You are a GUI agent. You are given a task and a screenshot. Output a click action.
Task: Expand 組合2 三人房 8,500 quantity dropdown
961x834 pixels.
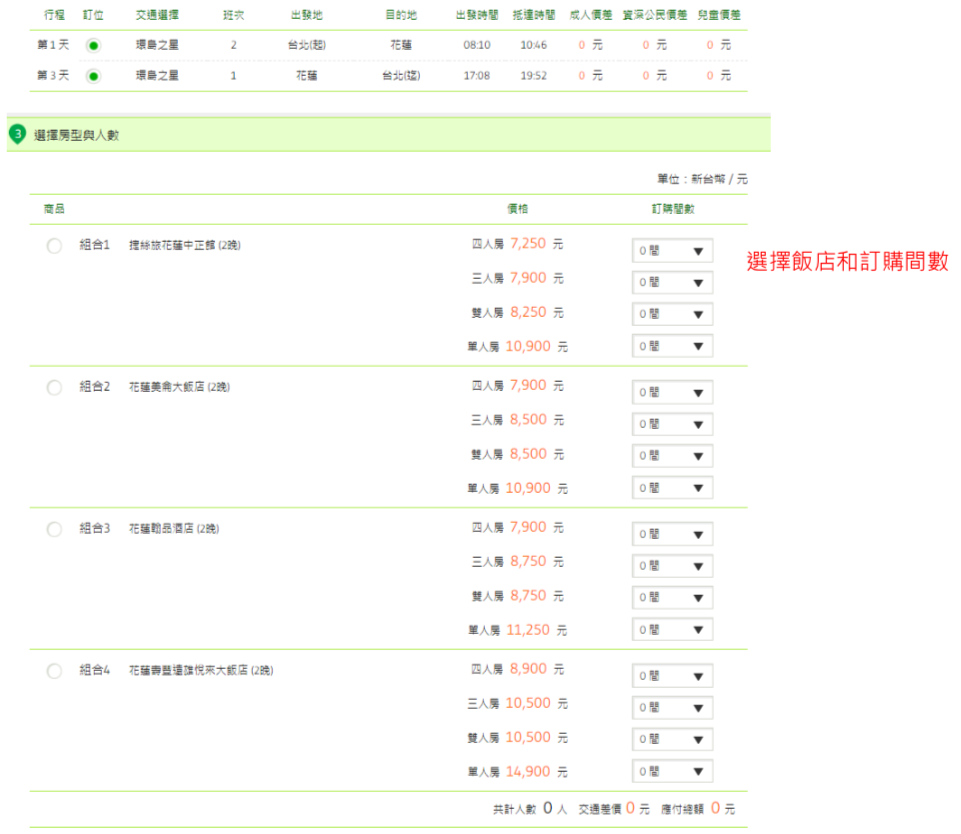672,424
